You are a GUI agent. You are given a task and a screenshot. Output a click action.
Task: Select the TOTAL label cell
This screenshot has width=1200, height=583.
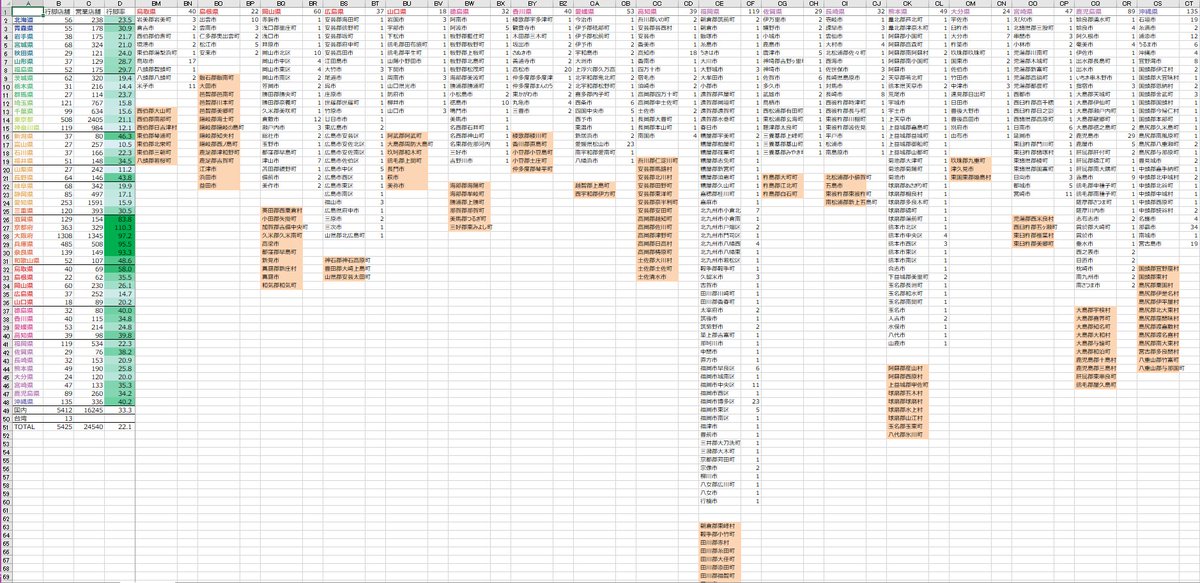click(28, 427)
